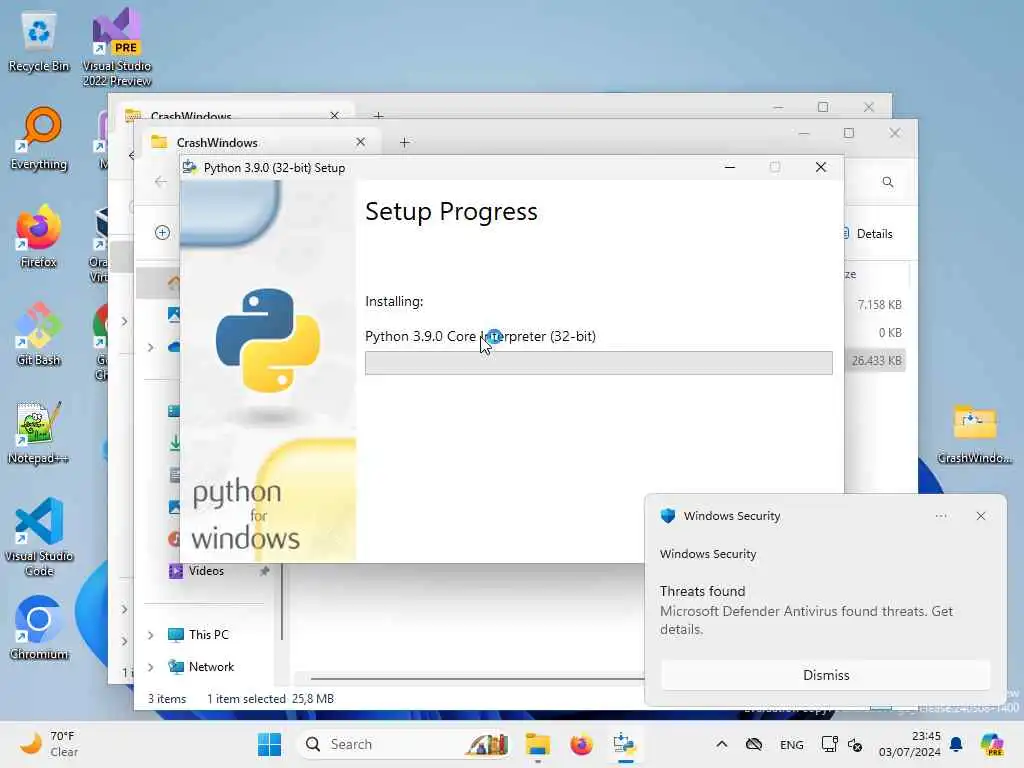This screenshot has width=1024, height=768.
Task: Select the Python installer taskbar icon
Action: (x=625, y=744)
